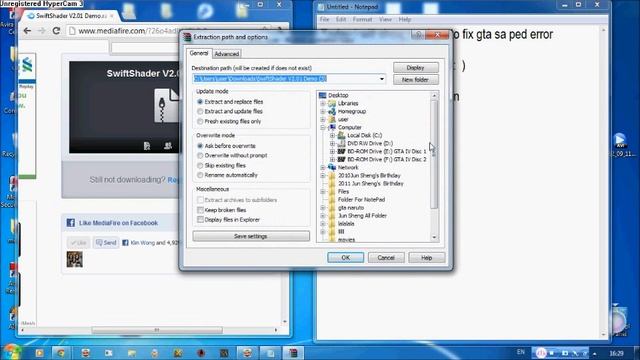Click the Chrome icon in the taskbar
640x360 pixels.
pyautogui.click(x=61, y=353)
